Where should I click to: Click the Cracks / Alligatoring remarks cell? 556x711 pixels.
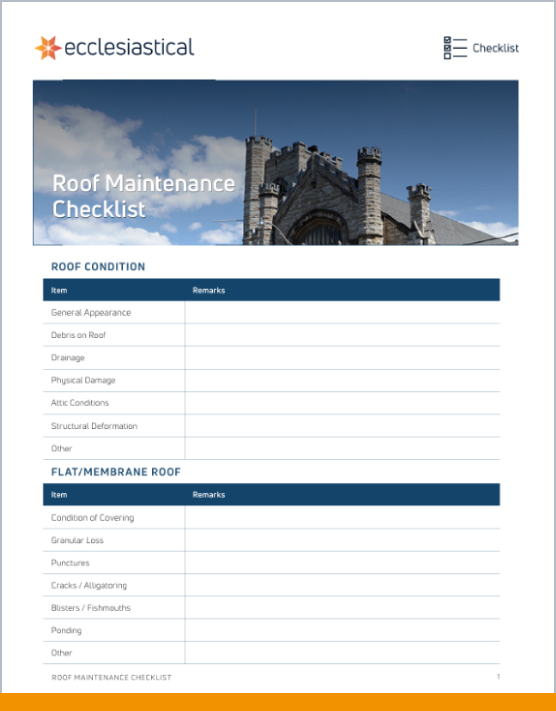click(342, 585)
